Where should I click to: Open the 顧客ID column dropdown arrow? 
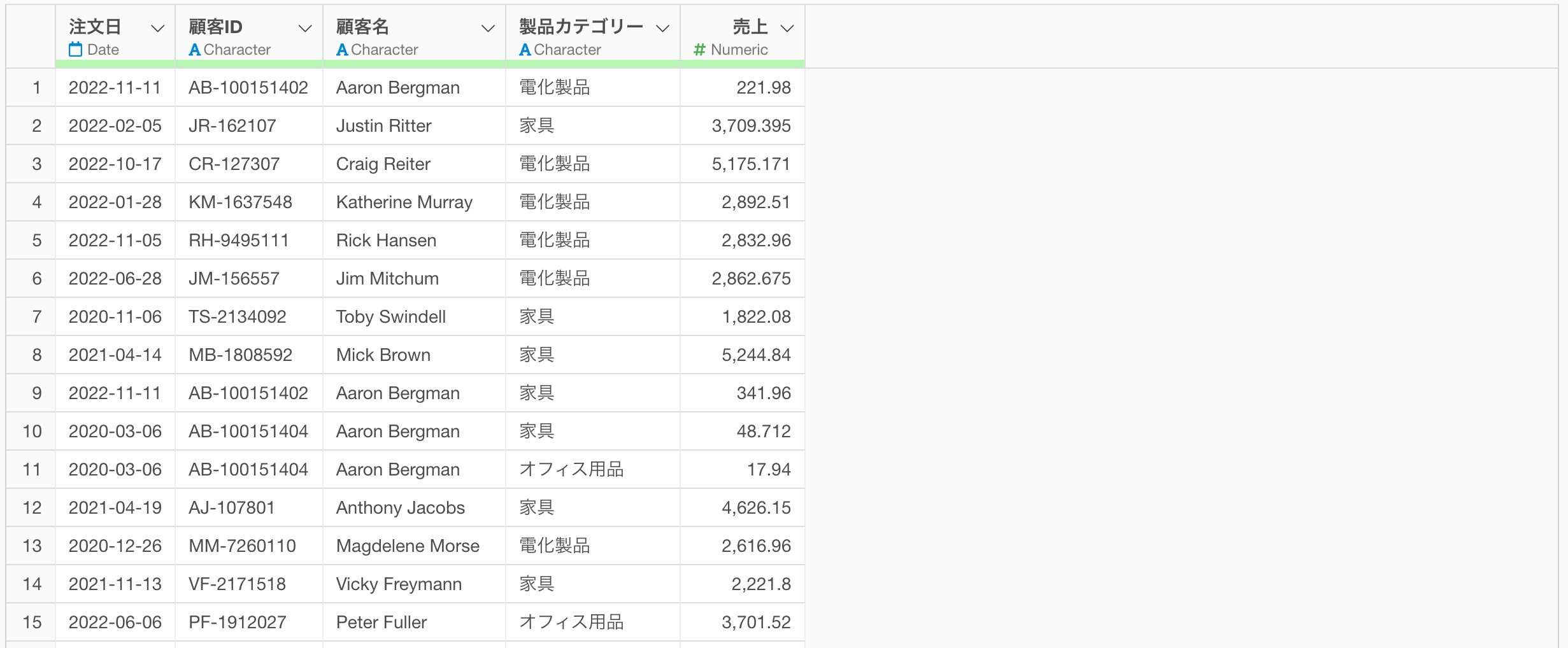(305, 29)
